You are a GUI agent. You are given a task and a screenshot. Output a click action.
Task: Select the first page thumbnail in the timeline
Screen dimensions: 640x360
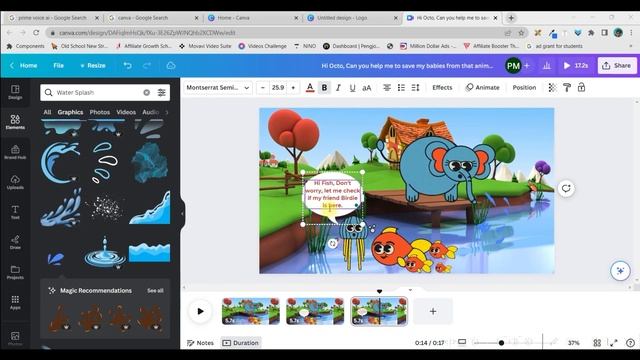tap(251, 311)
